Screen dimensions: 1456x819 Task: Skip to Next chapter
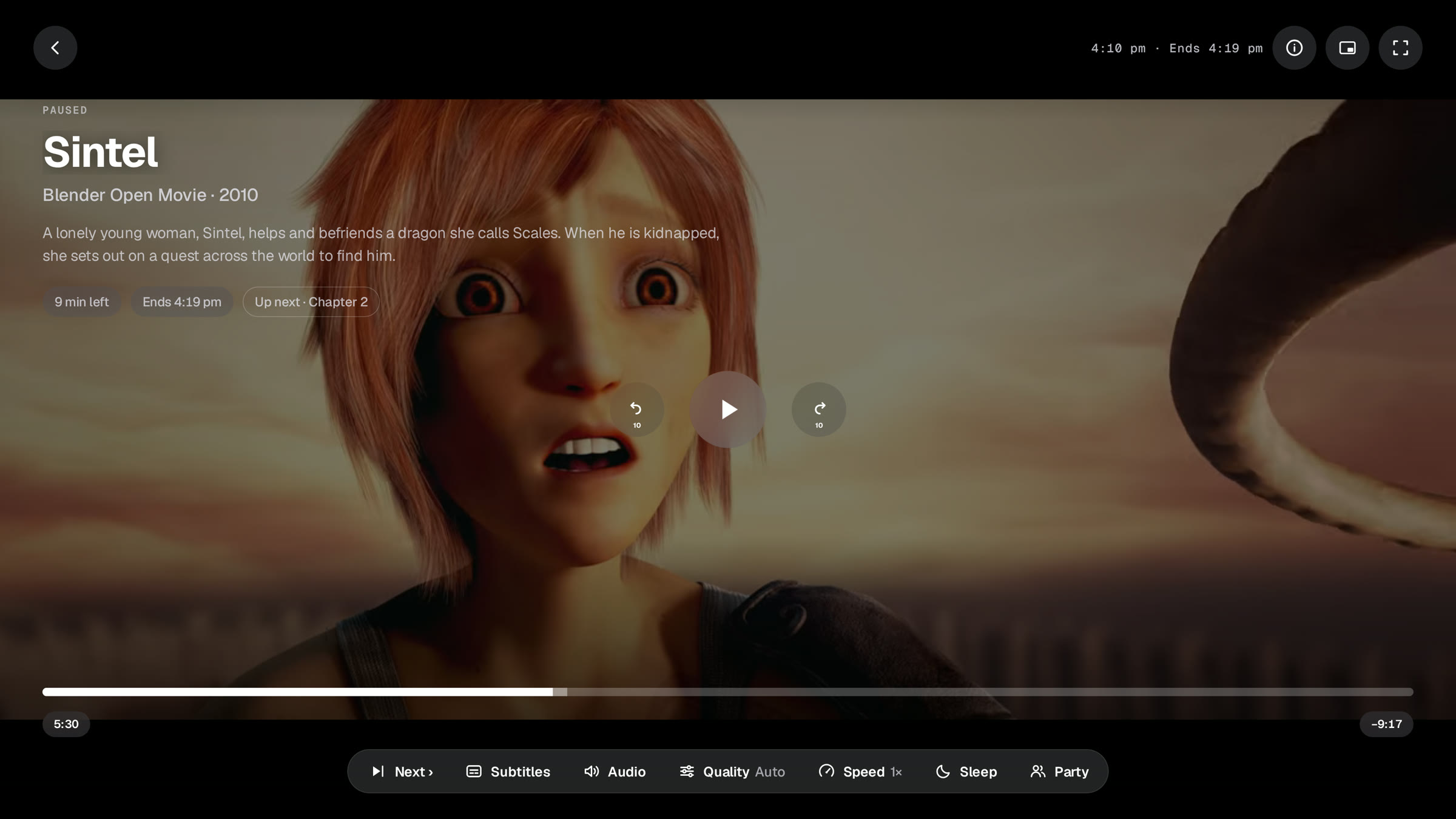point(402,772)
